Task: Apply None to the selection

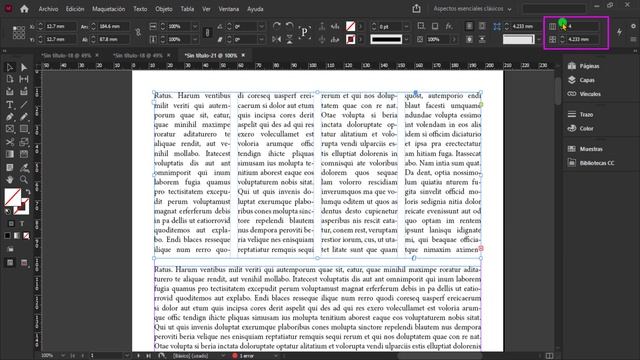Action: (x=26, y=236)
